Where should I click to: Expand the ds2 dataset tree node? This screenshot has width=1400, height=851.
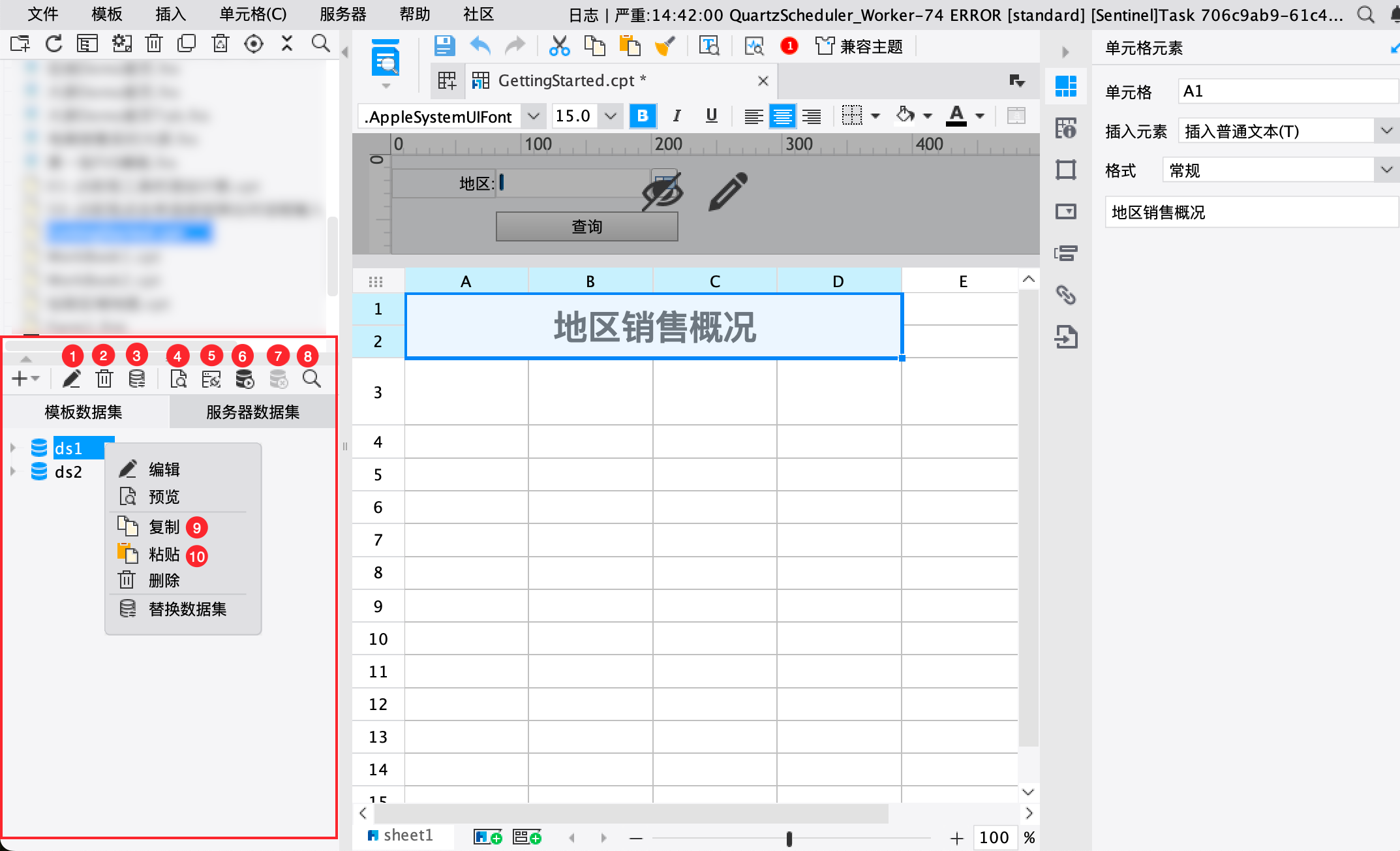tap(12, 471)
